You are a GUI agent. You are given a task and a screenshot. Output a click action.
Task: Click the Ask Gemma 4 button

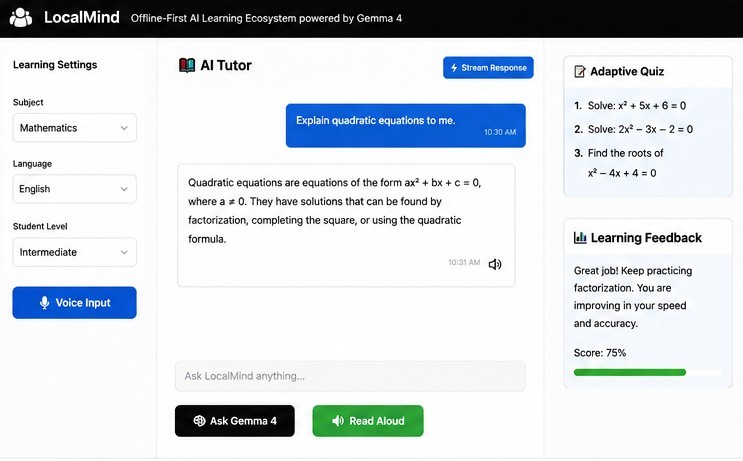click(x=235, y=421)
